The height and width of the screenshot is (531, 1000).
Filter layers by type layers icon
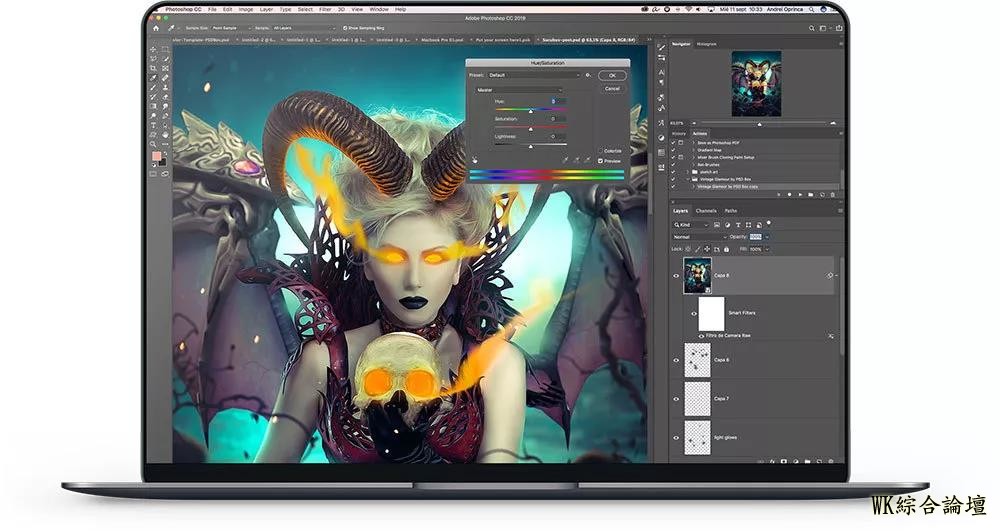[x=738, y=225]
